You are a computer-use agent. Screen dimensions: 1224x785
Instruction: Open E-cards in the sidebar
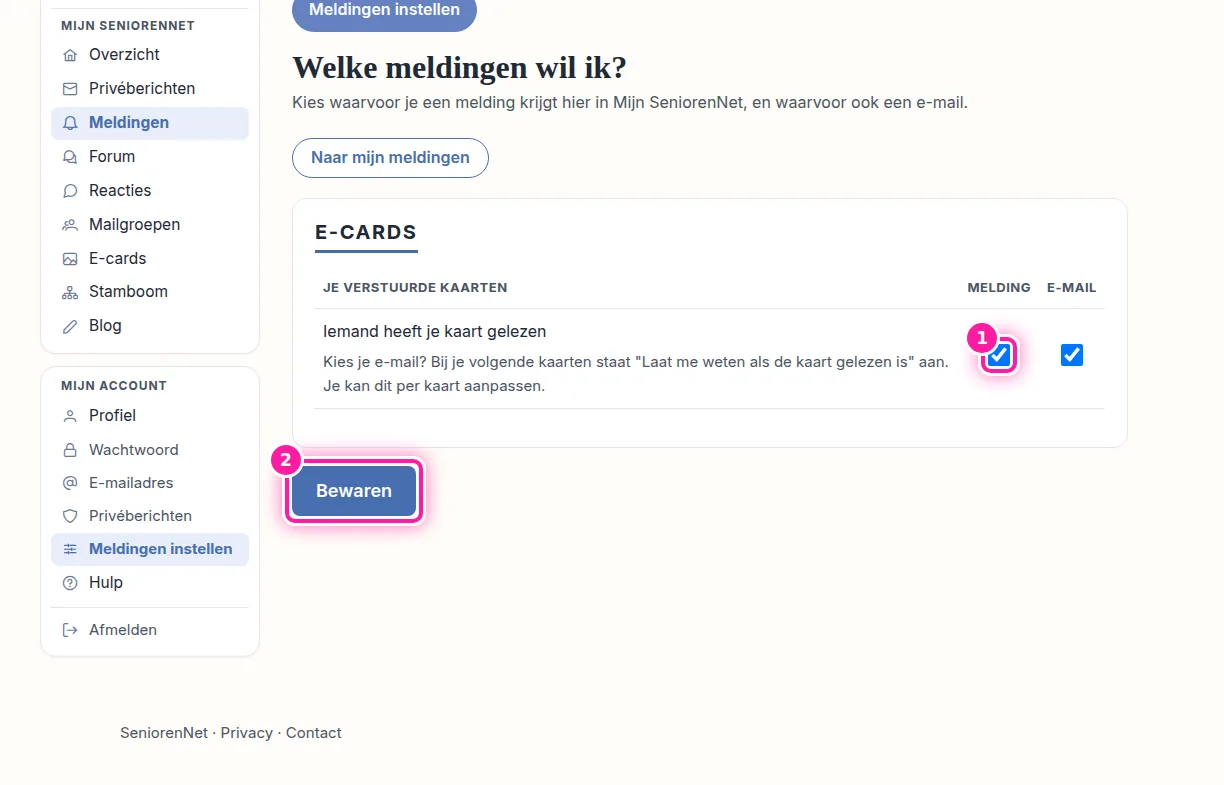point(150,259)
